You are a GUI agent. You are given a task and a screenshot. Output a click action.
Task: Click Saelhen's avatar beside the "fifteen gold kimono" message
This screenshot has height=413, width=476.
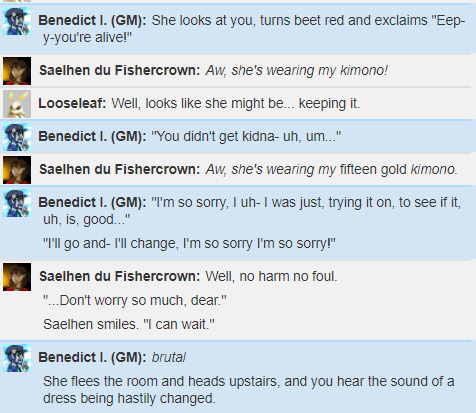[17, 170]
